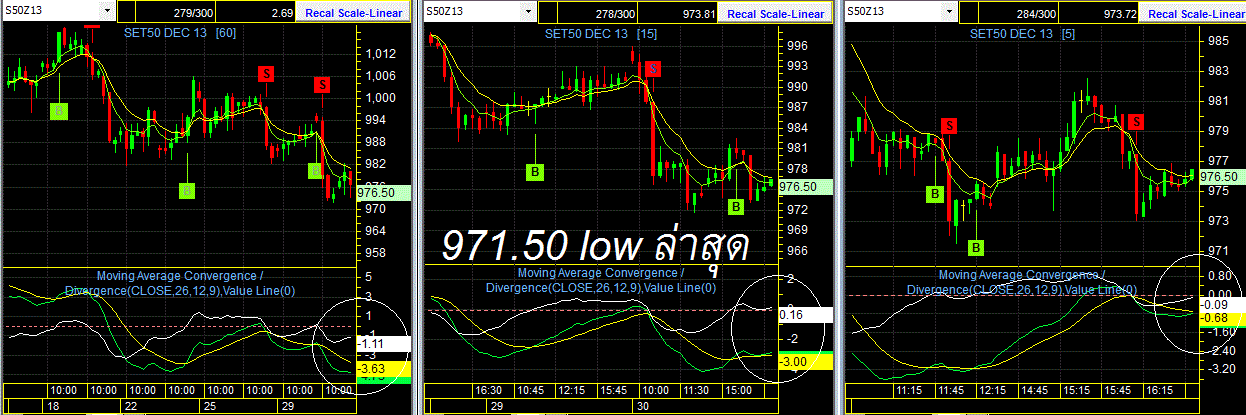Click the SET50 DEC 13 [15] chart title
This screenshot has height=415, width=1246.
click(x=601, y=33)
